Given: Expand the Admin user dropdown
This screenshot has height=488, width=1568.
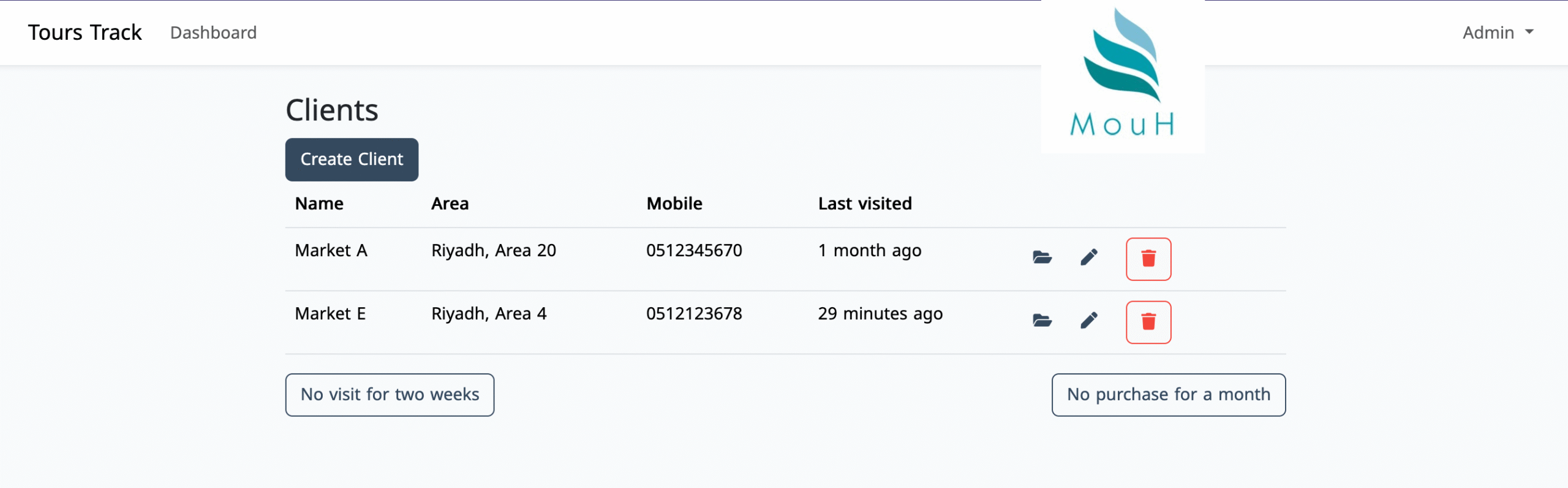Looking at the screenshot, I should click(1498, 32).
